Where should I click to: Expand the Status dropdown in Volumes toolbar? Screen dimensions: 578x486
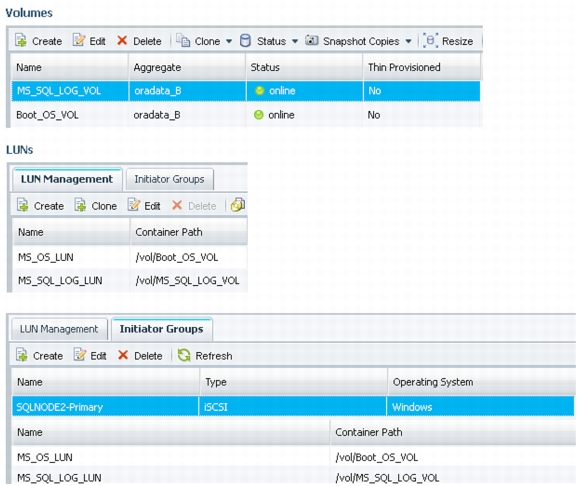[295, 41]
